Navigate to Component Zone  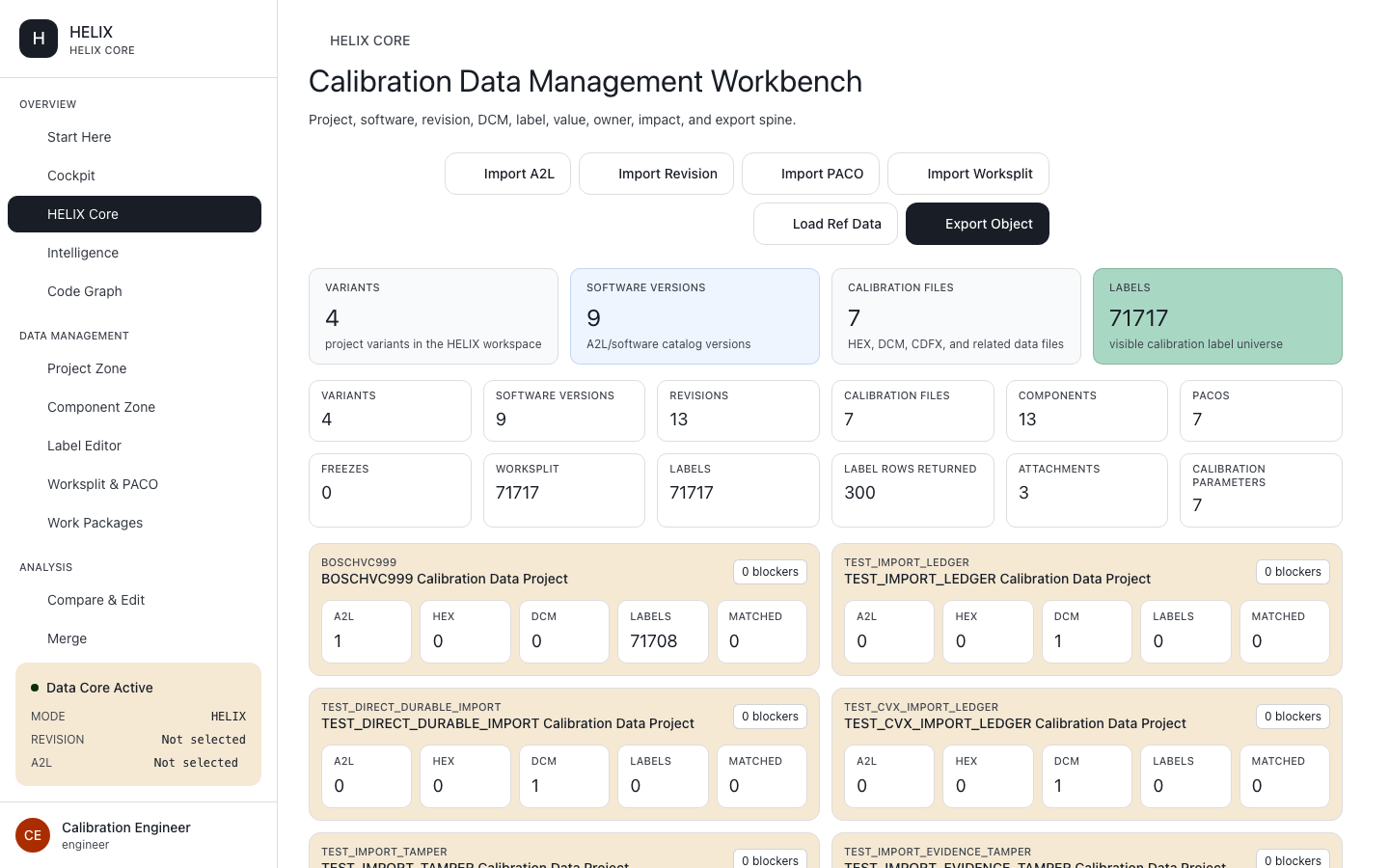click(134, 407)
